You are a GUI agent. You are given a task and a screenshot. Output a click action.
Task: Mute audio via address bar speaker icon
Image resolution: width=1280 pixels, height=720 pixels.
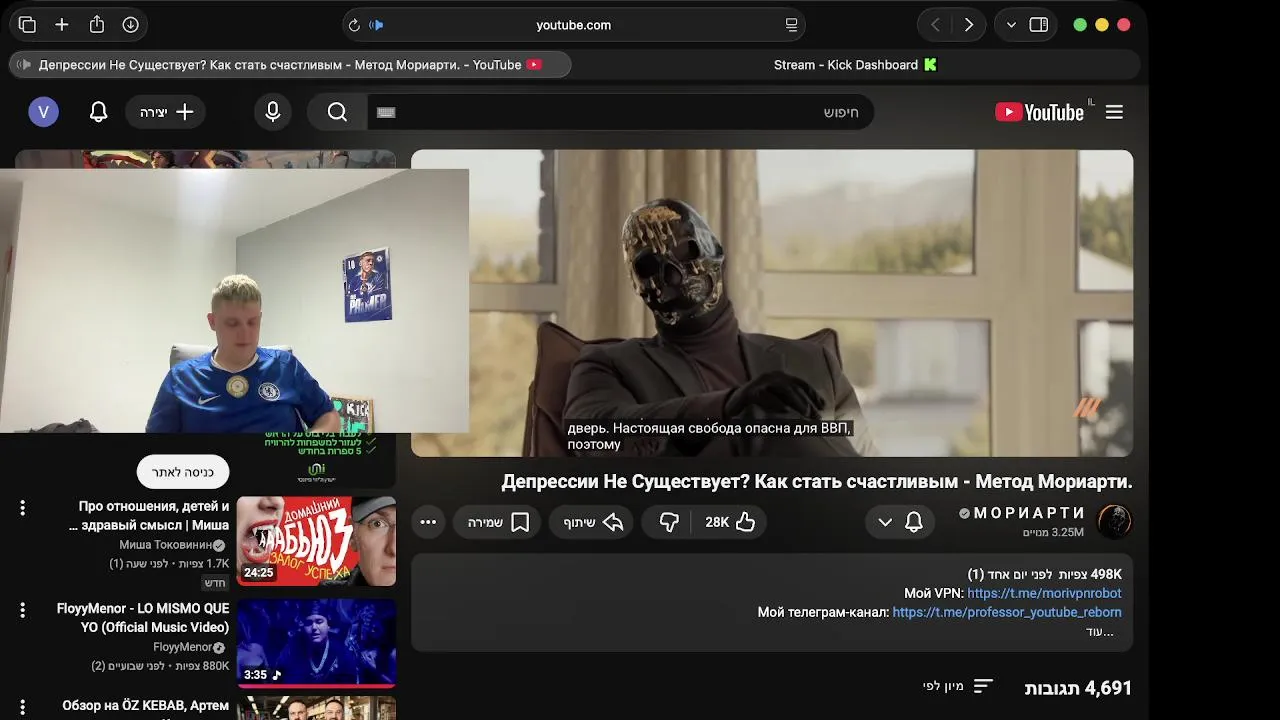tap(377, 25)
